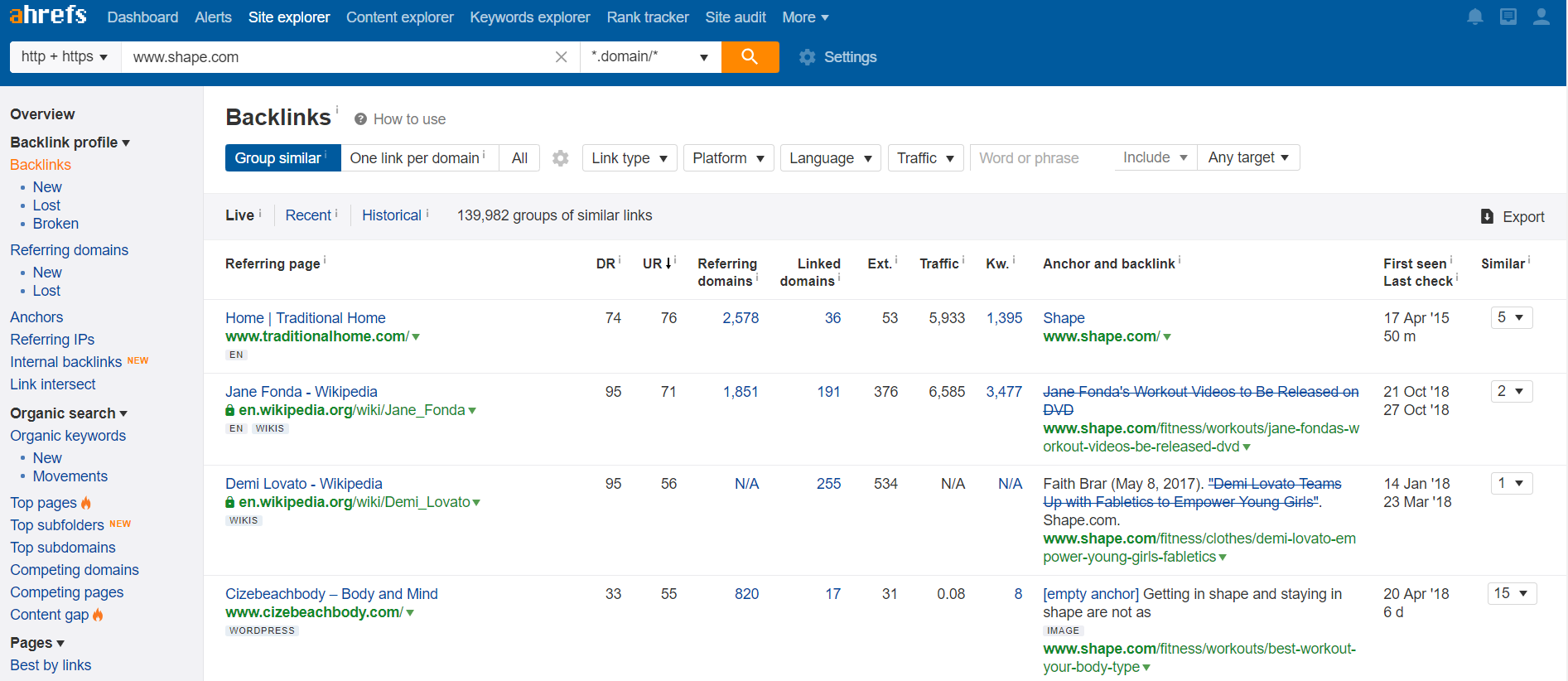Switch to the Historical index tab

pos(392,215)
